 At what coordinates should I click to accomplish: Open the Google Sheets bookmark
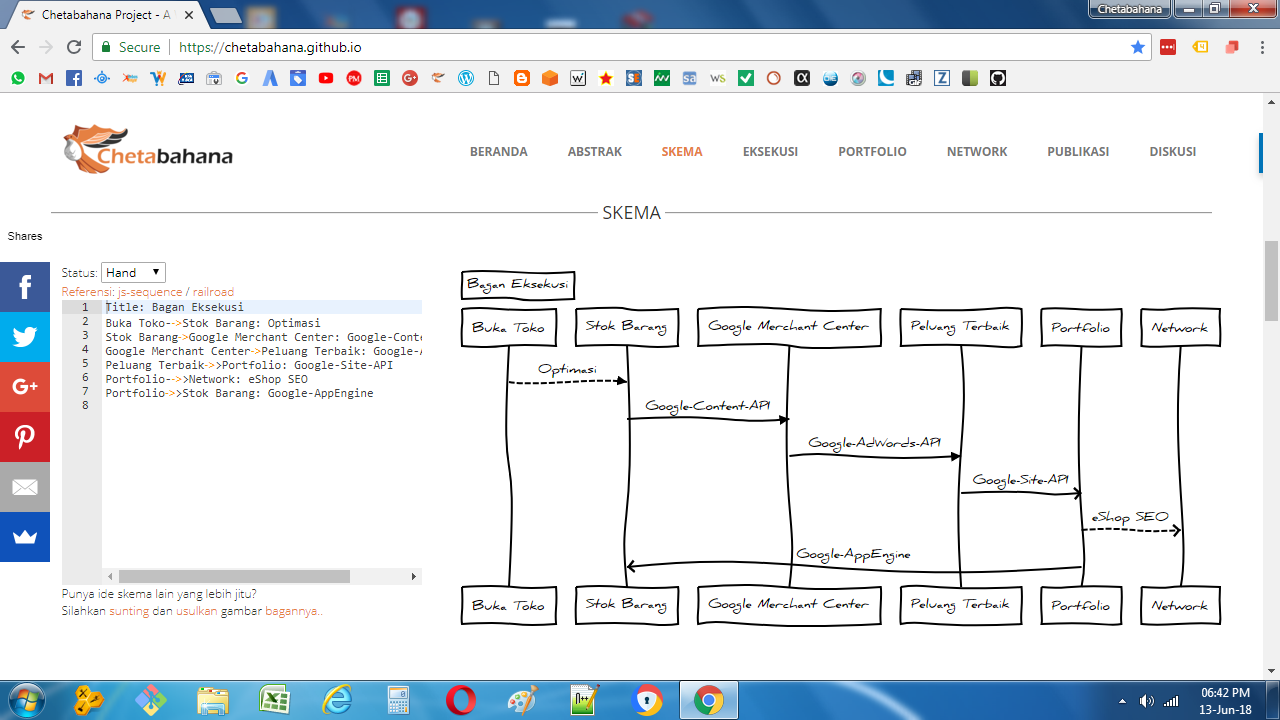coord(382,78)
